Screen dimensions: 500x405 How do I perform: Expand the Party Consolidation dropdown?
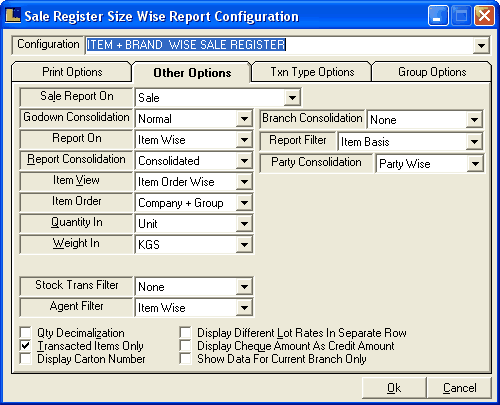tap(475, 164)
